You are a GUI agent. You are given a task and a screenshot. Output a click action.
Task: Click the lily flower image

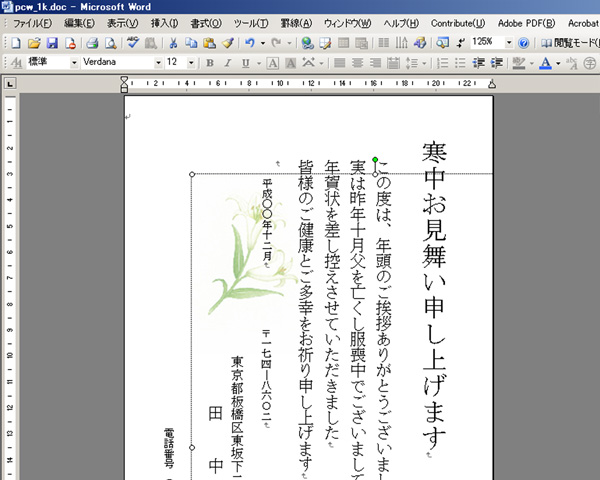tap(253, 253)
